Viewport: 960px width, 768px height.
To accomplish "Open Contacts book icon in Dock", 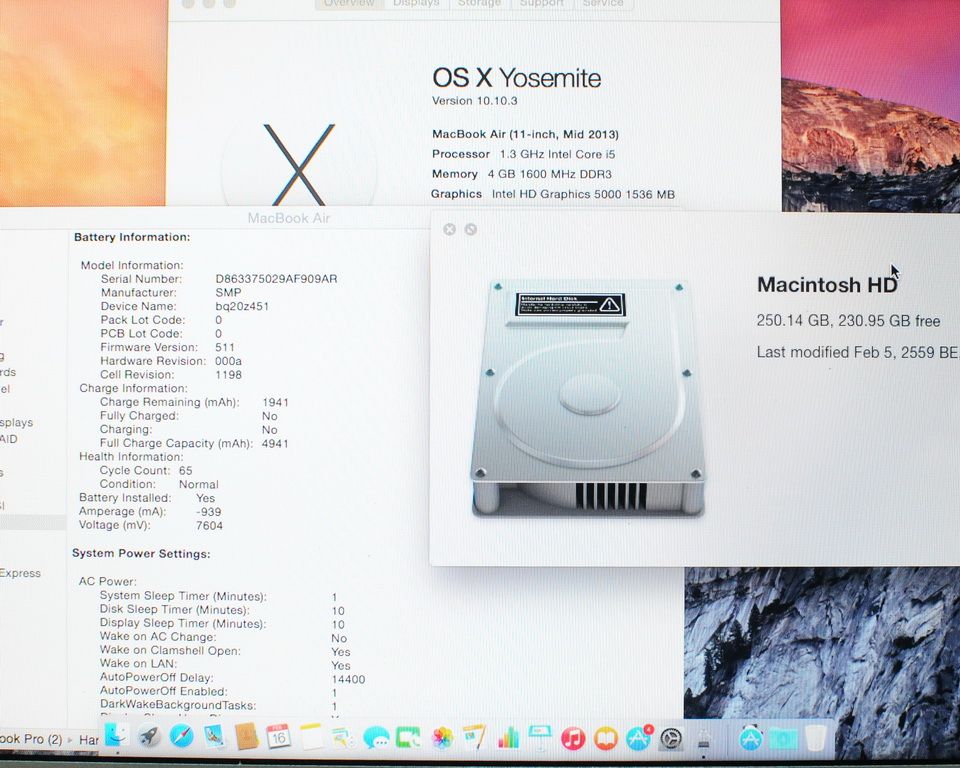I will pyautogui.click(x=247, y=737).
